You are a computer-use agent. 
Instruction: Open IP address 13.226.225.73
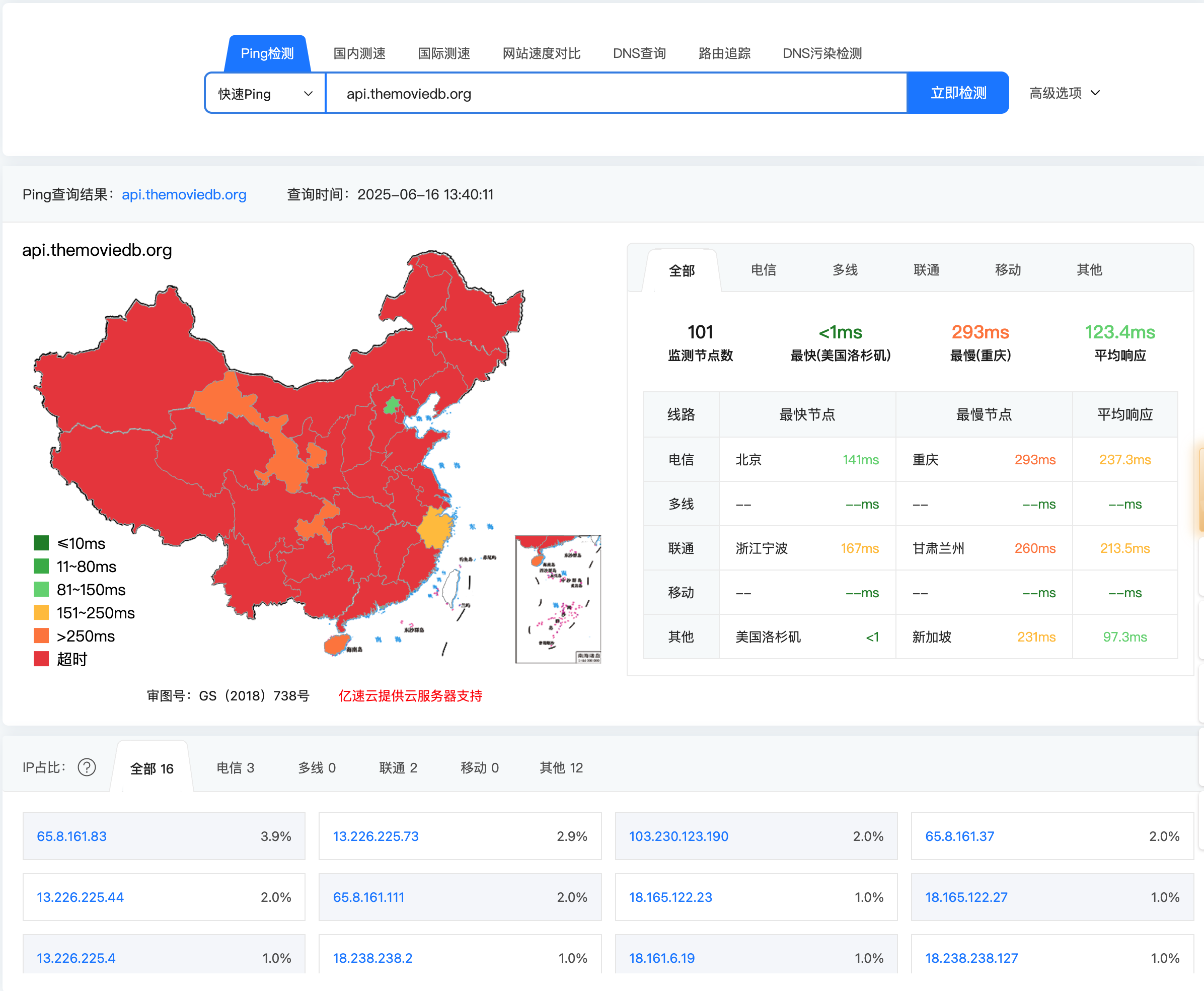(x=375, y=836)
